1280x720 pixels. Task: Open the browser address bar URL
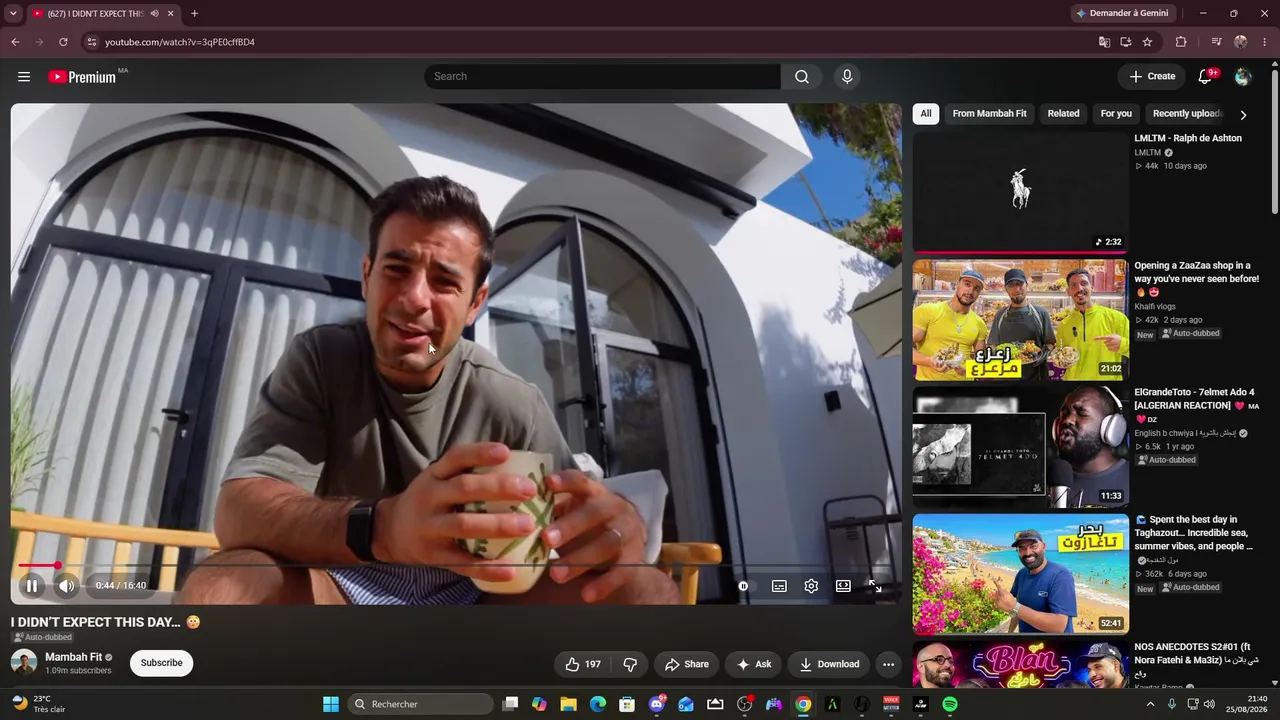[x=180, y=42]
